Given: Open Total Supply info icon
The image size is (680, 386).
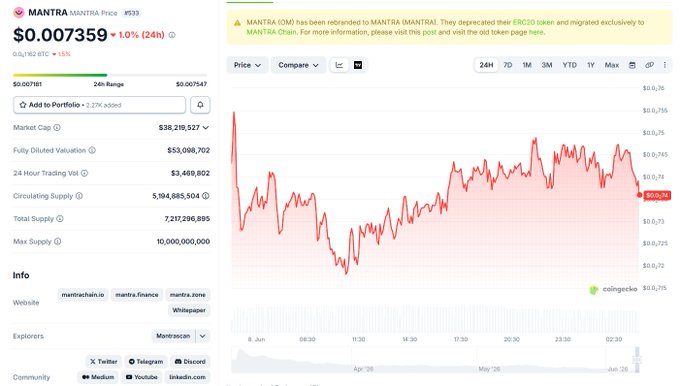Looking at the screenshot, I should [x=60, y=219].
